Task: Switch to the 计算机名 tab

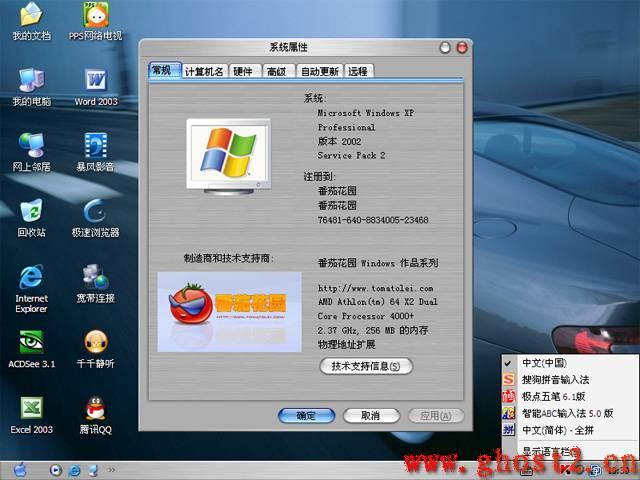Action: point(204,71)
